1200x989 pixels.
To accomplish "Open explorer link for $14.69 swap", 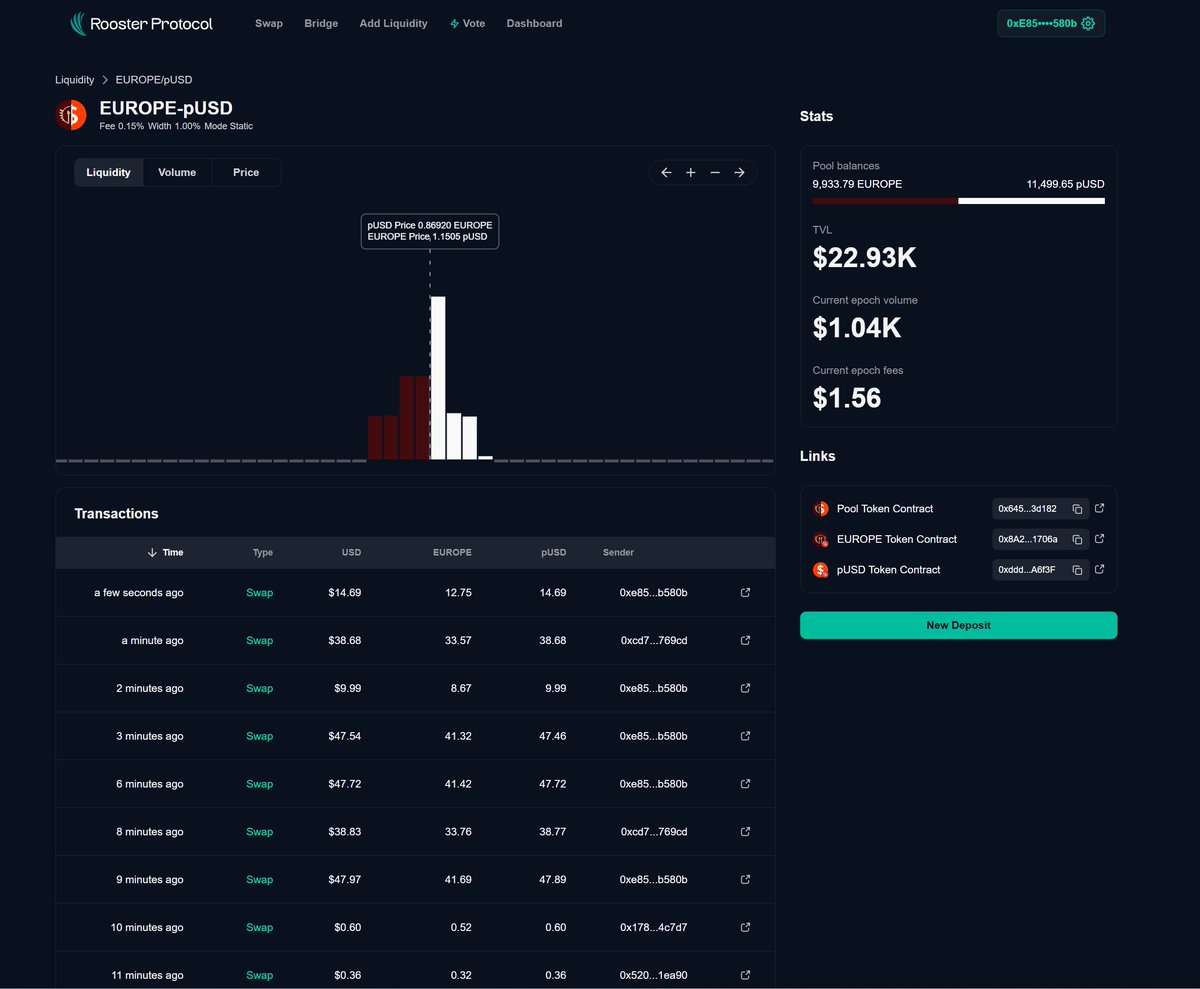I will tap(745, 592).
